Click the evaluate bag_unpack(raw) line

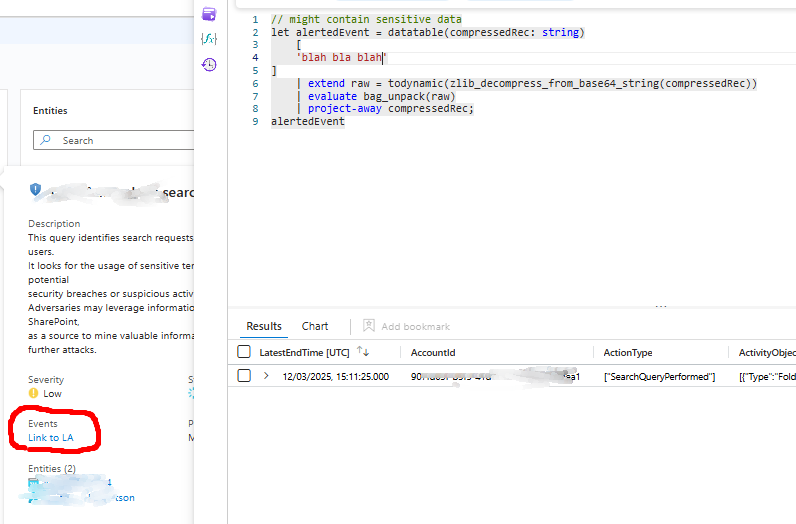[x=376, y=96]
